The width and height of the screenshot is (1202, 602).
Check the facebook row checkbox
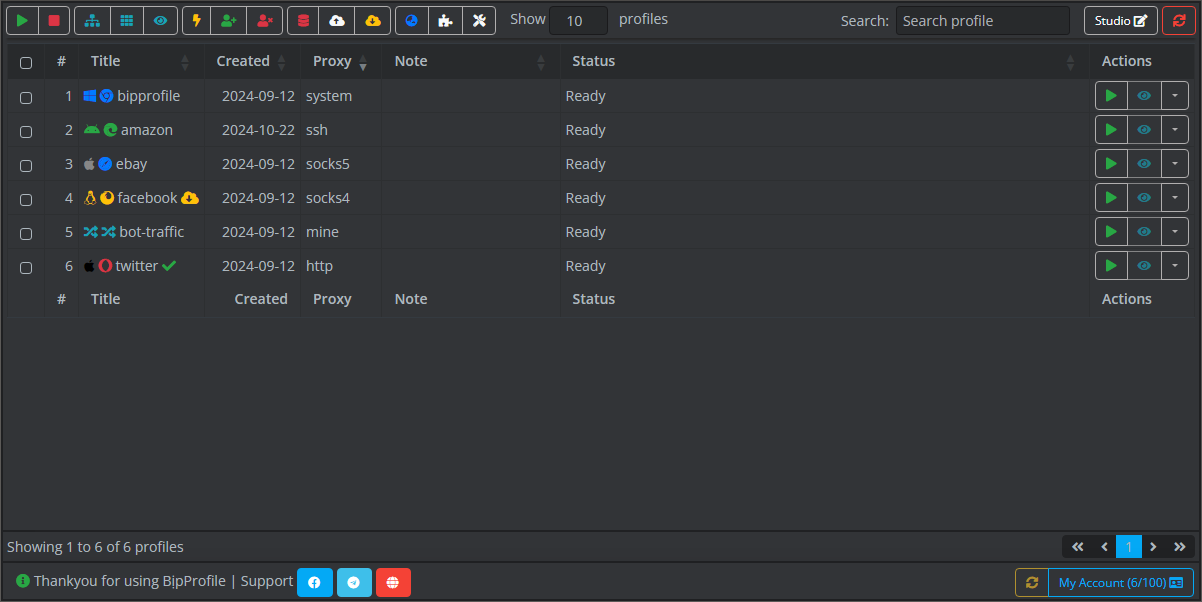click(x=26, y=200)
